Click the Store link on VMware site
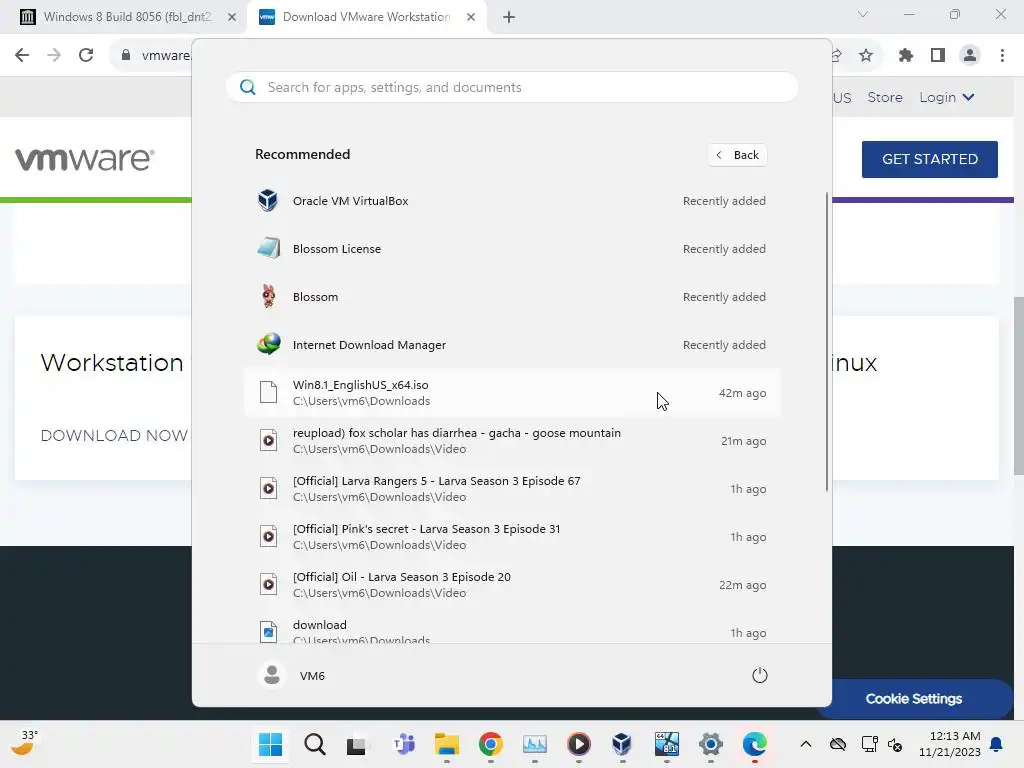1024x768 pixels. coord(885,97)
